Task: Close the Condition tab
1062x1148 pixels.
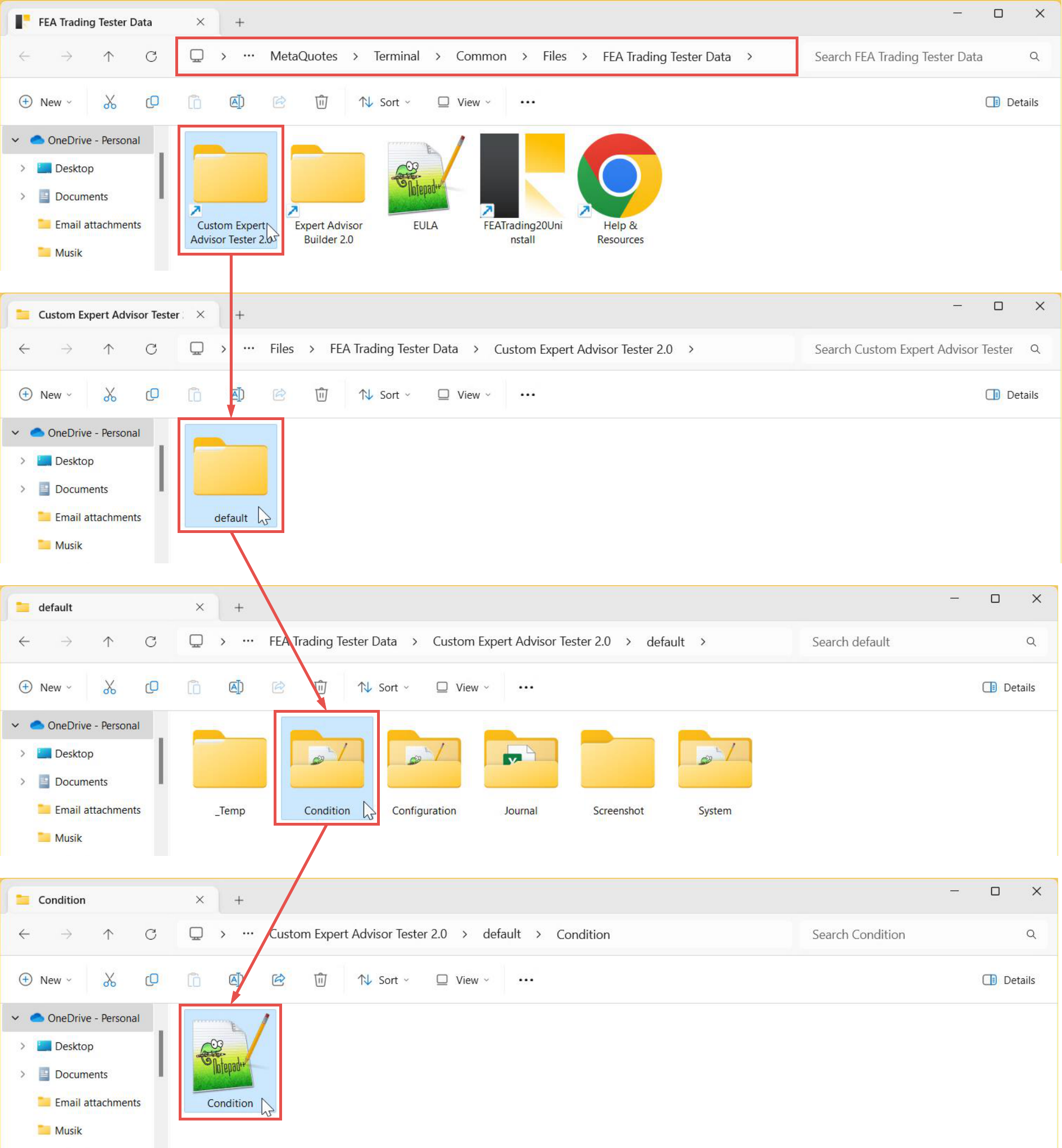Action: [x=199, y=899]
